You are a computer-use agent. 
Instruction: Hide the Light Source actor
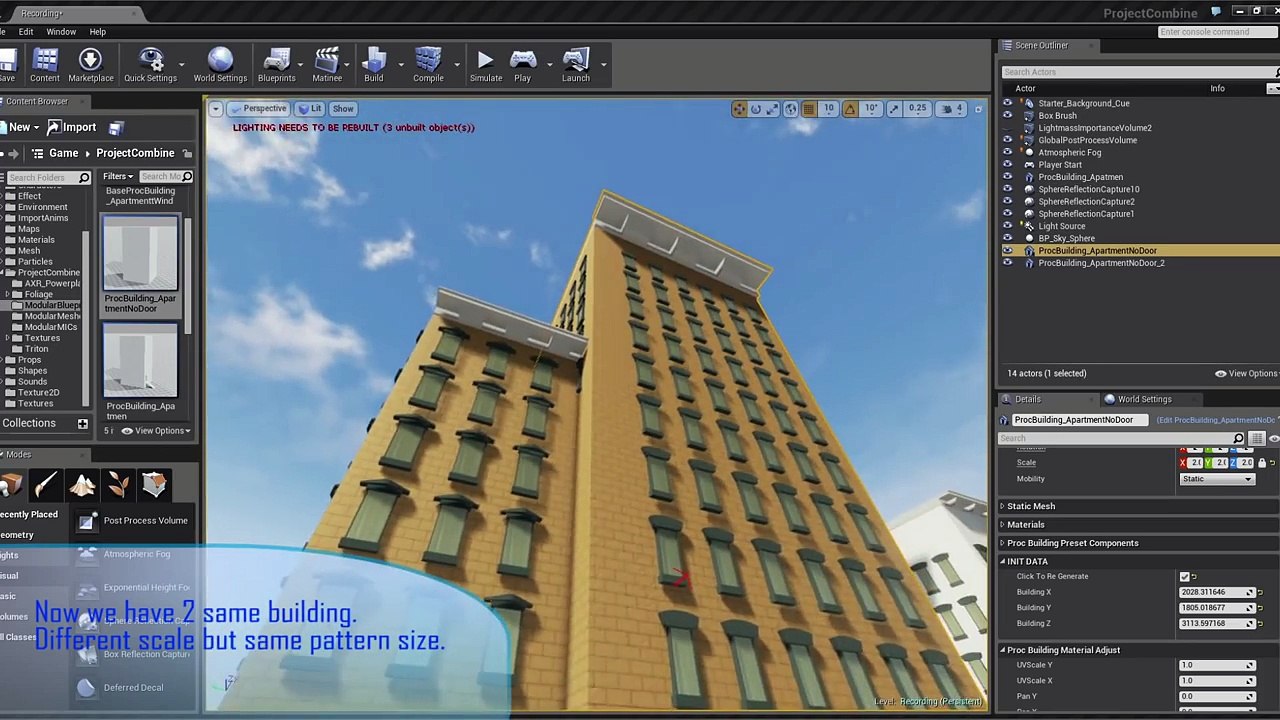pyautogui.click(x=1007, y=226)
